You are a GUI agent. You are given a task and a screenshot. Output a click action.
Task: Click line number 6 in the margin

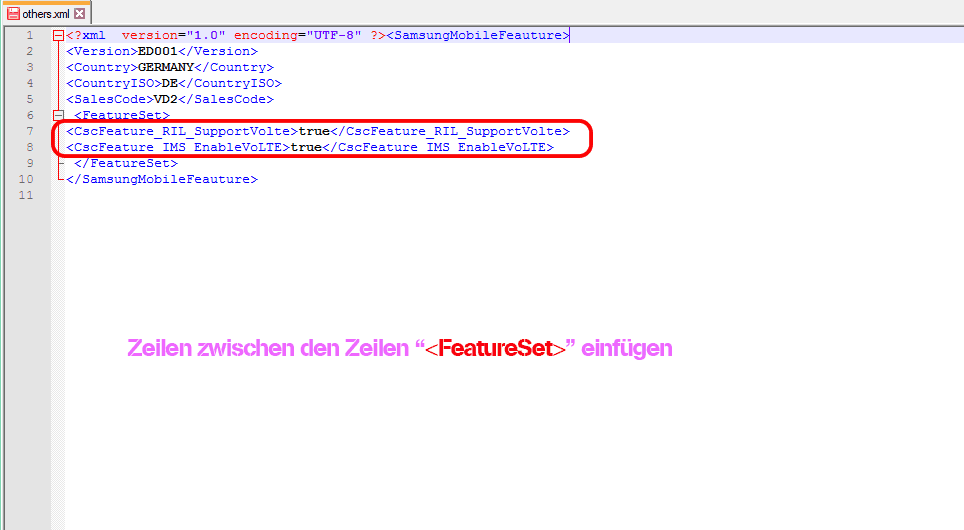coord(30,115)
